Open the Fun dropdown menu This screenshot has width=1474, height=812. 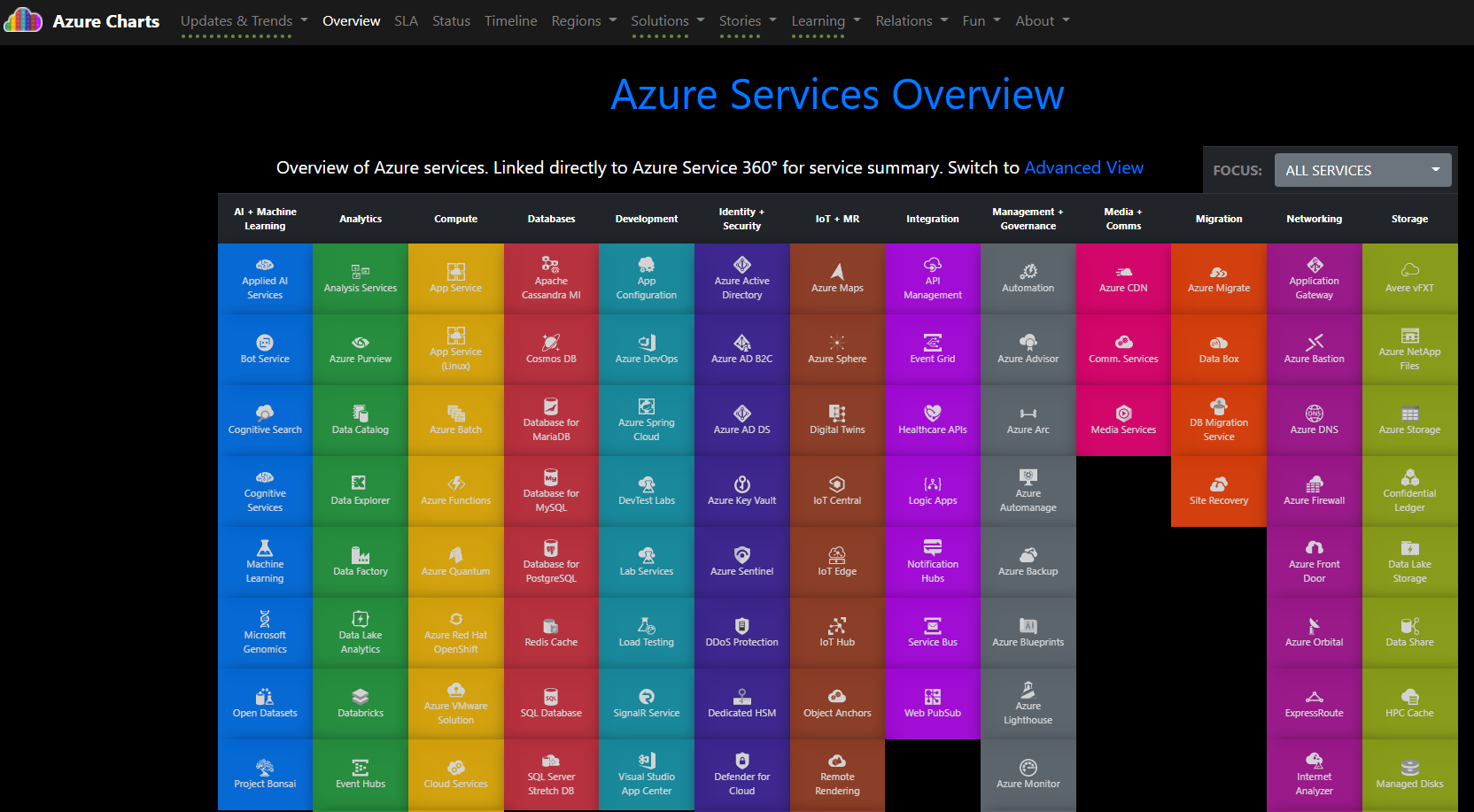click(981, 20)
